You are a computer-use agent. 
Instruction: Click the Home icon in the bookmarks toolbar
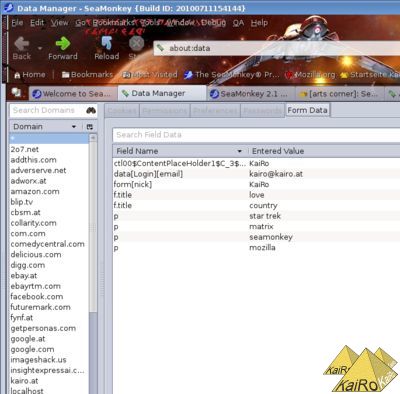coord(17,75)
